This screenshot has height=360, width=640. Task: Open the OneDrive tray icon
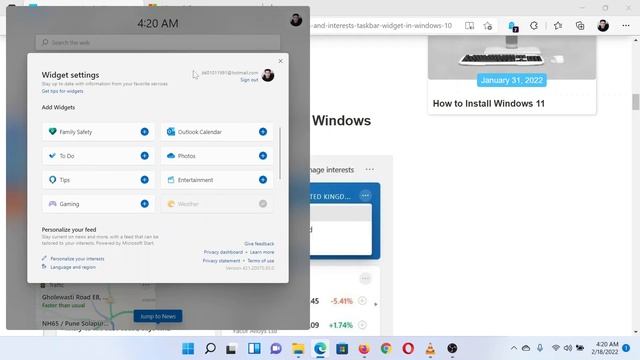pos(526,348)
